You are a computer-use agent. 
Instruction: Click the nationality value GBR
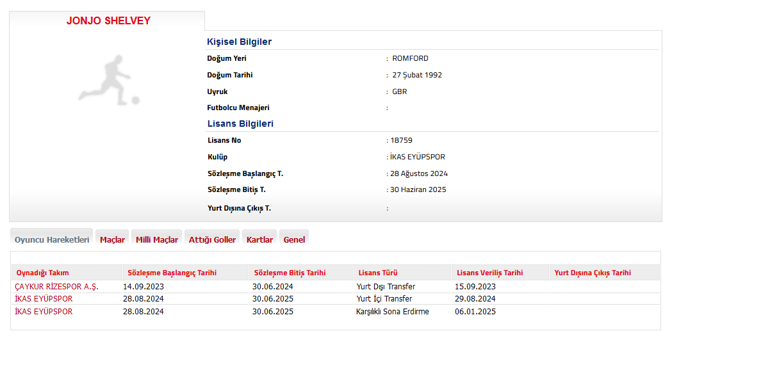[399, 92]
